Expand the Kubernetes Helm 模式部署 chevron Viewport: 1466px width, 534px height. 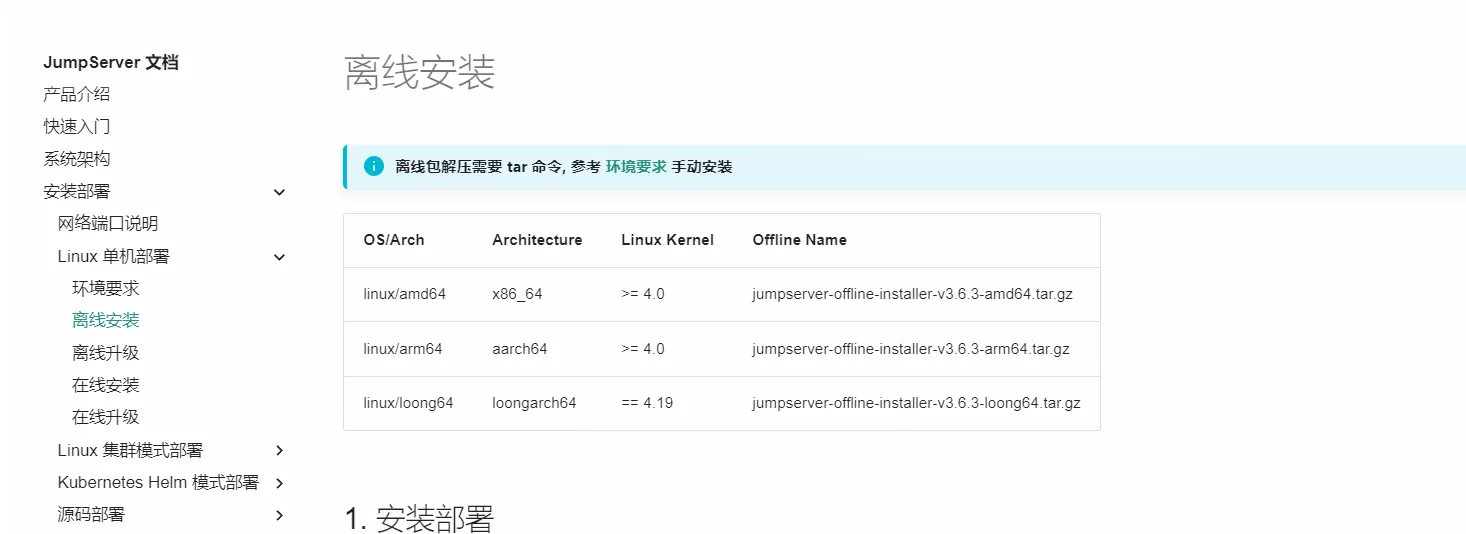point(280,483)
